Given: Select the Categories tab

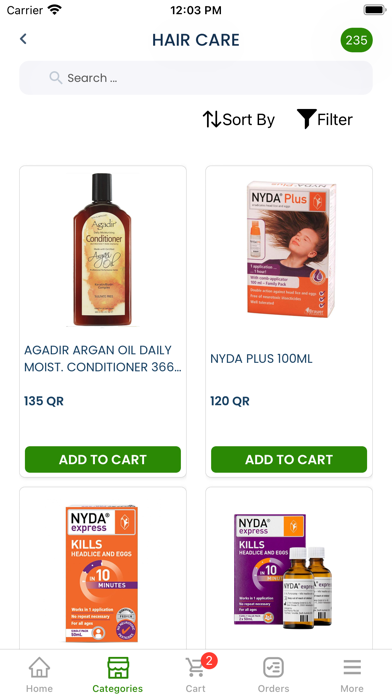Looking at the screenshot, I should point(118,675).
